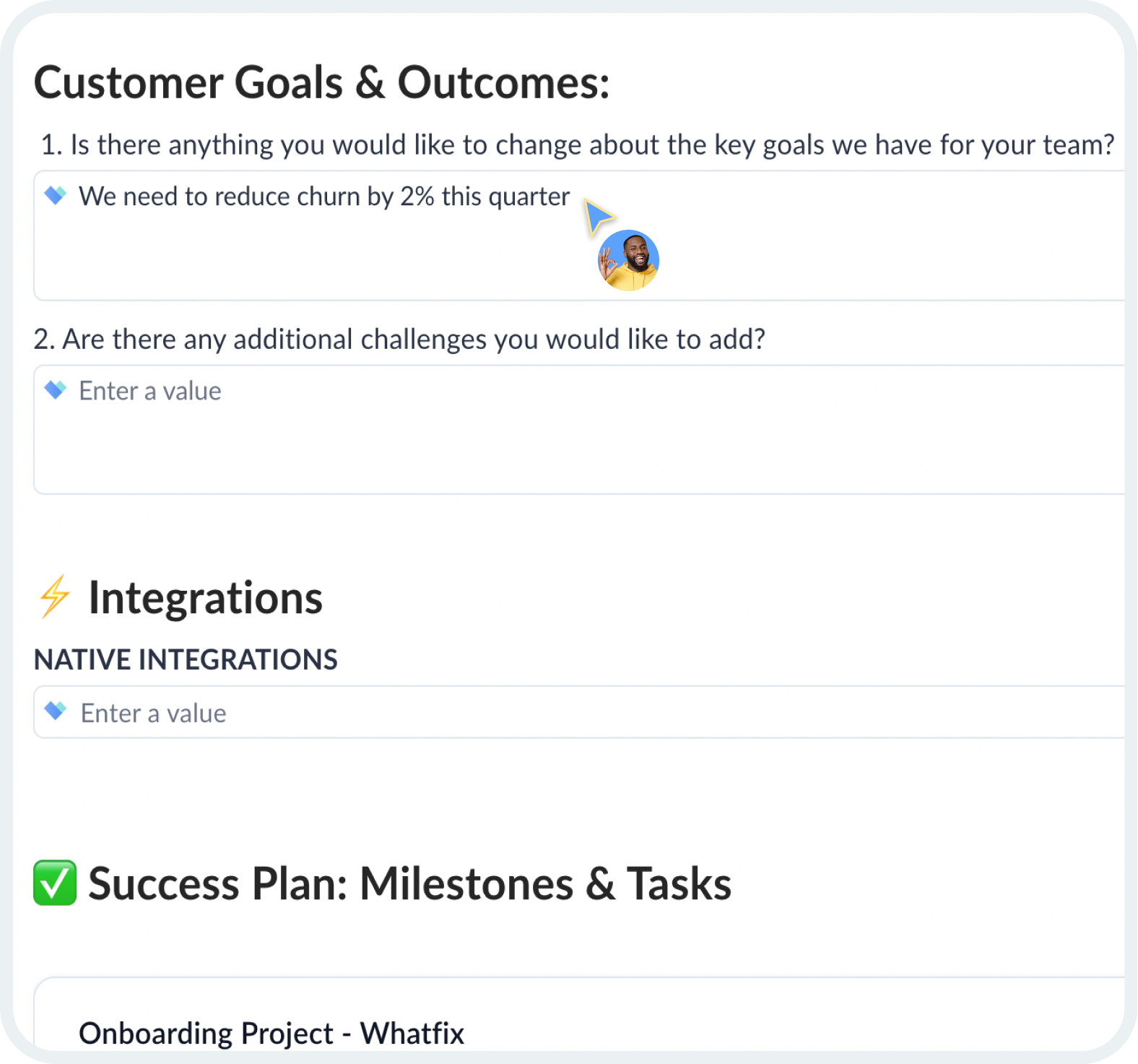Click the lightning bolt icon next to Integrations
The width and height of the screenshot is (1138, 1064).
55,597
